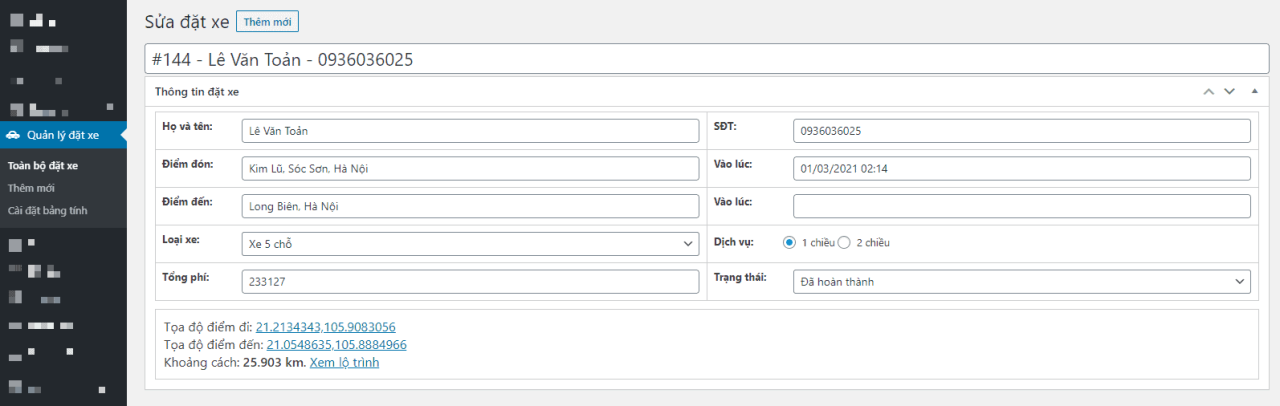Open the Trạng thái status dropdown
This screenshot has width=1280, height=406.
(1021, 282)
